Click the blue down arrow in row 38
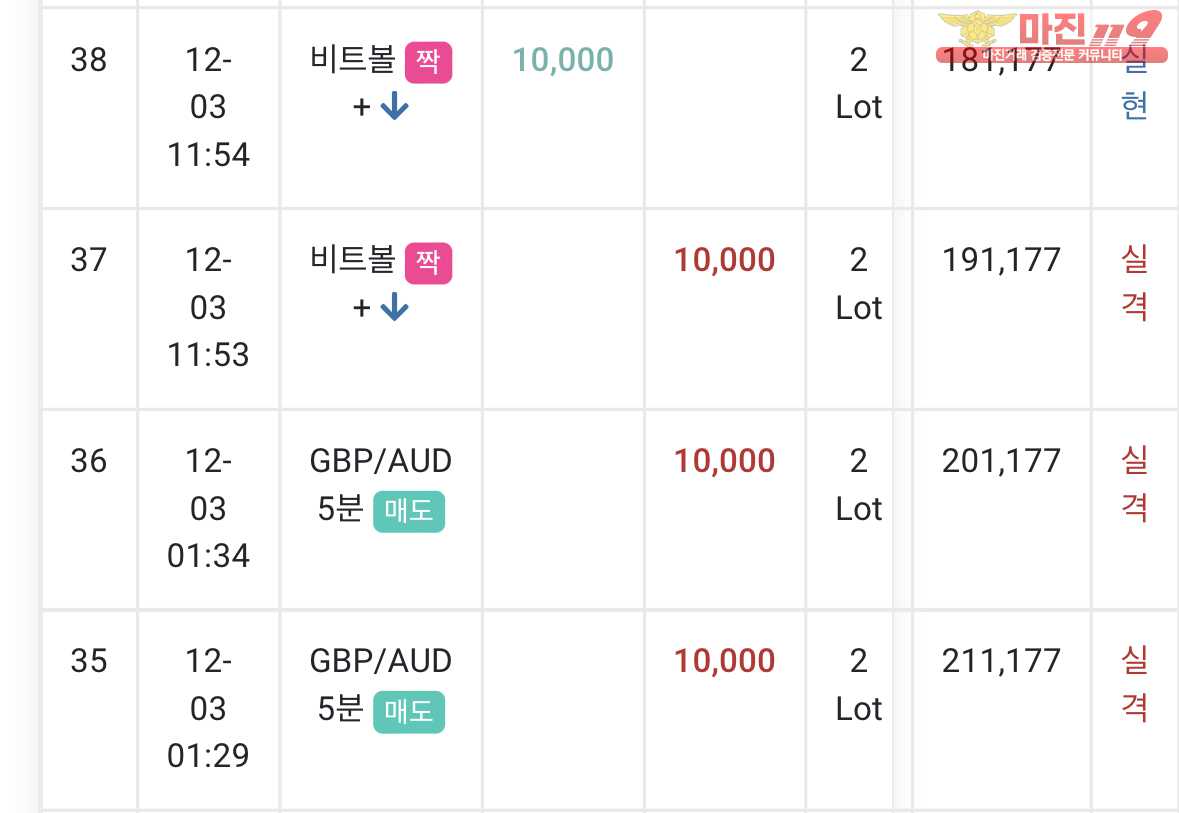1179x813 pixels. click(x=394, y=107)
